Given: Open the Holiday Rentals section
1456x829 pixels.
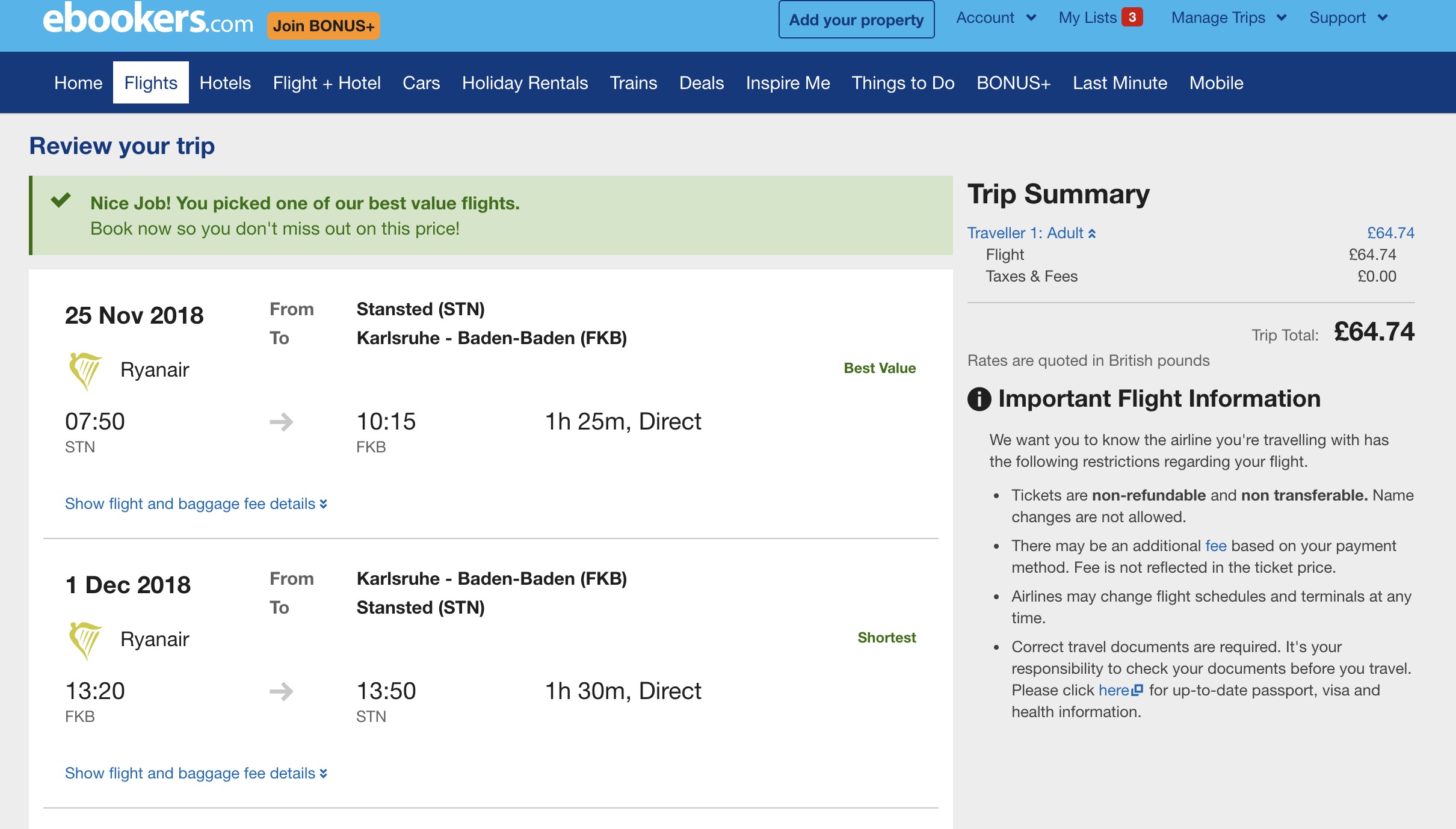Looking at the screenshot, I should coord(525,82).
